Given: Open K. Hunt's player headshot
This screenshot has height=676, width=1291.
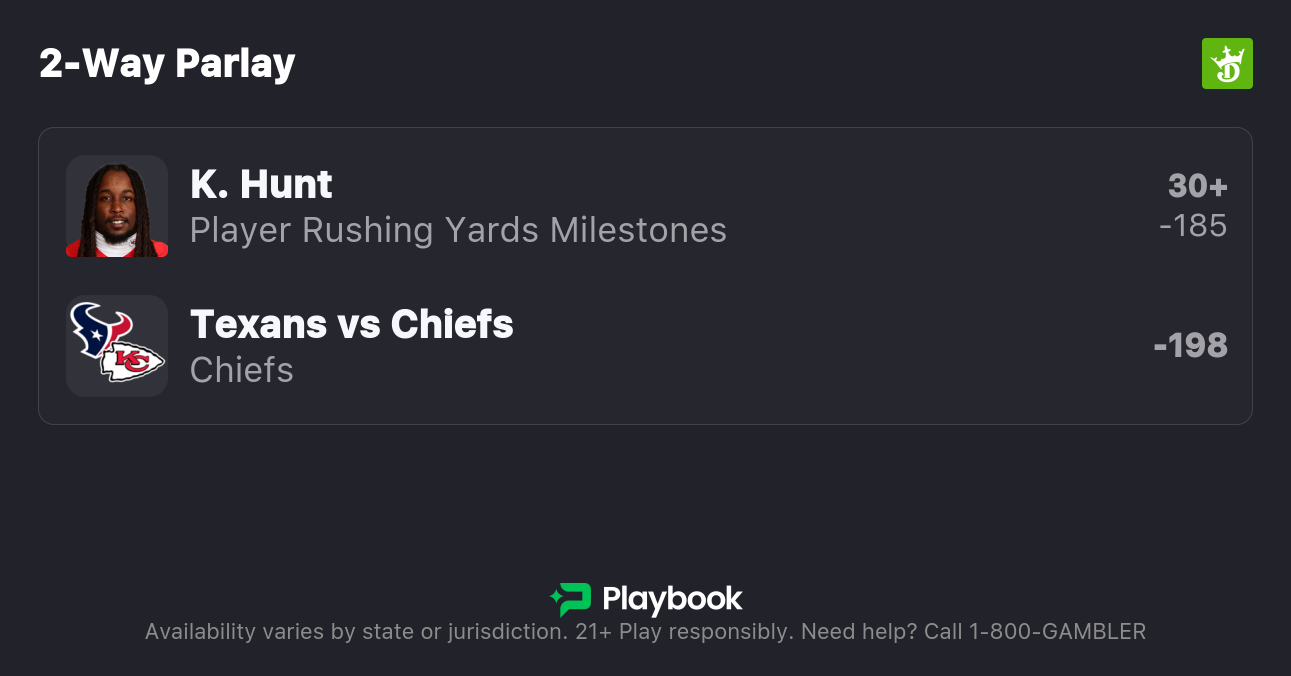Looking at the screenshot, I should (x=117, y=206).
